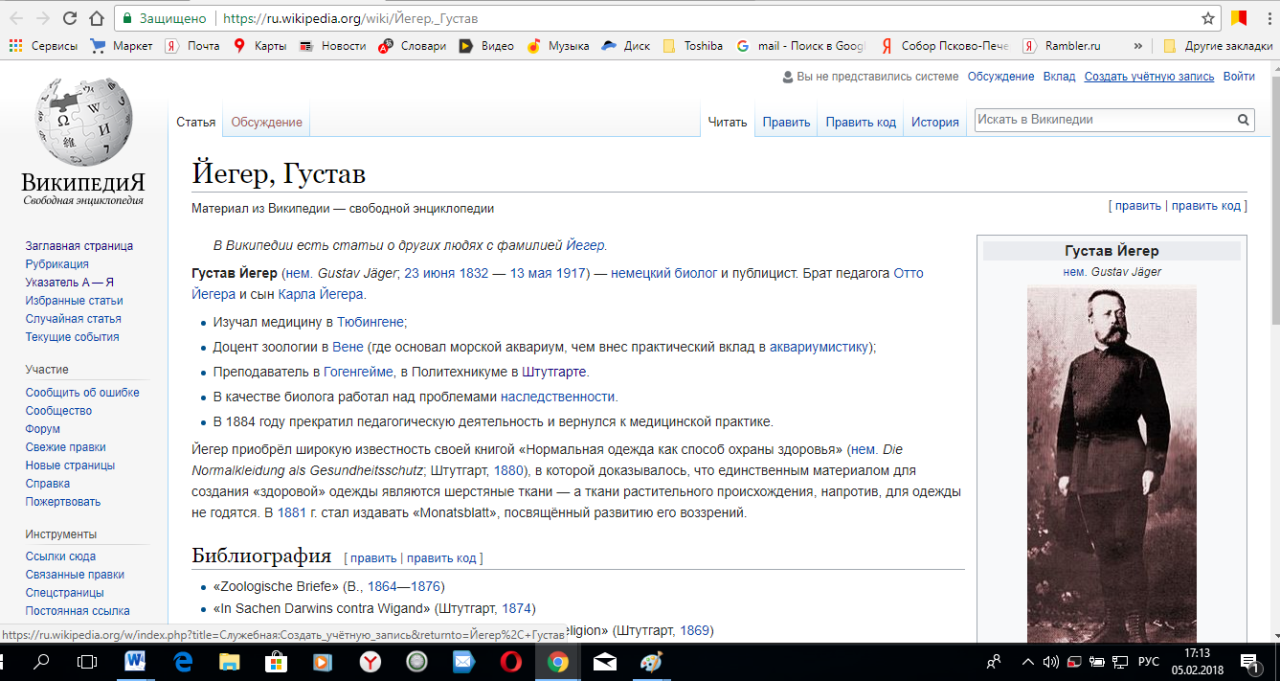Expand the bookmarks bar overflow chevron
The width and height of the screenshot is (1280, 681).
pos(1138,46)
